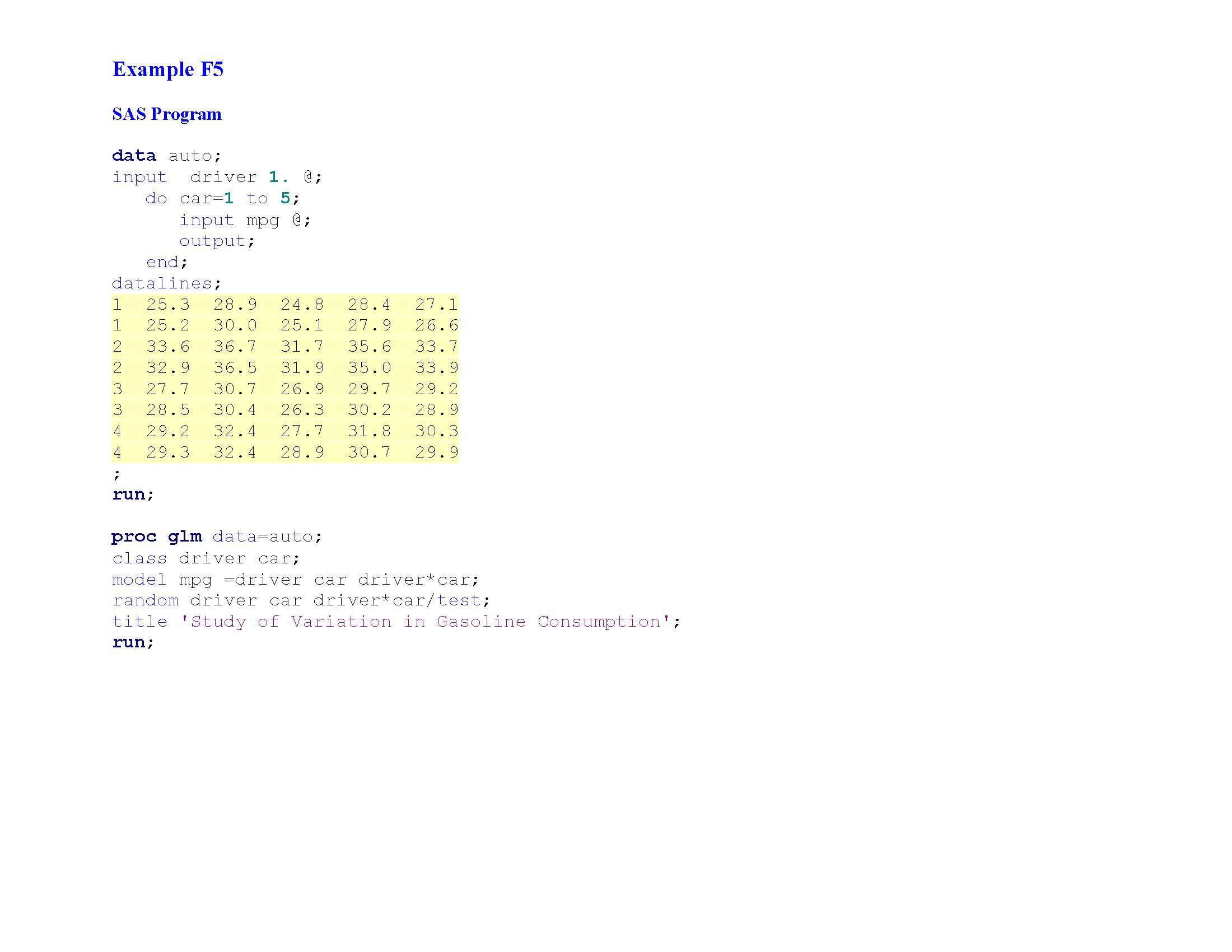The image size is (1232, 952).
Task: Click the 'end;' statement
Action: pyautogui.click(x=166, y=262)
